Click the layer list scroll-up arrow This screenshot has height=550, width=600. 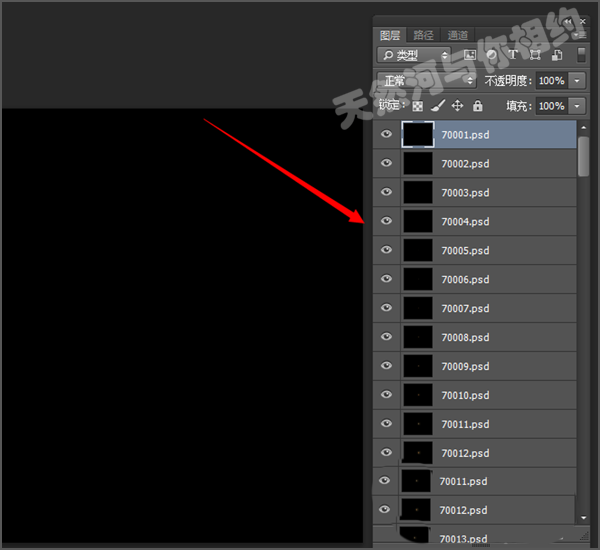click(x=584, y=127)
